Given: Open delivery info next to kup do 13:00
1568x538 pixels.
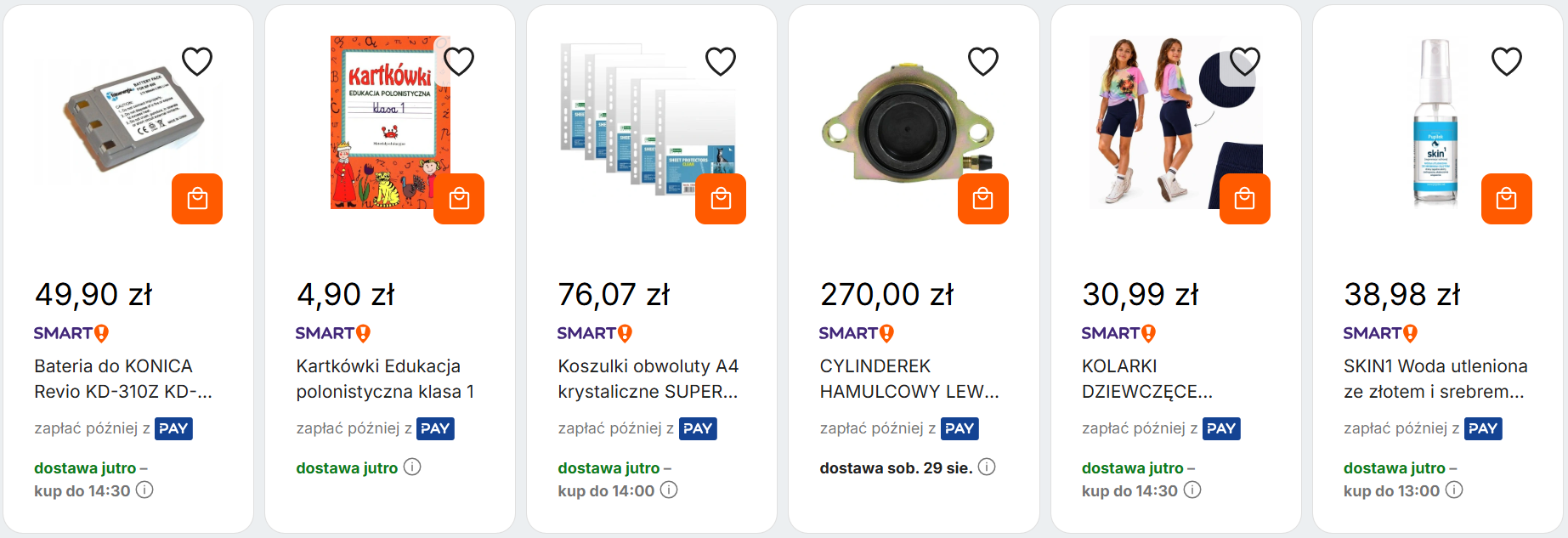Looking at the screenshot, I should point(1454,490).
